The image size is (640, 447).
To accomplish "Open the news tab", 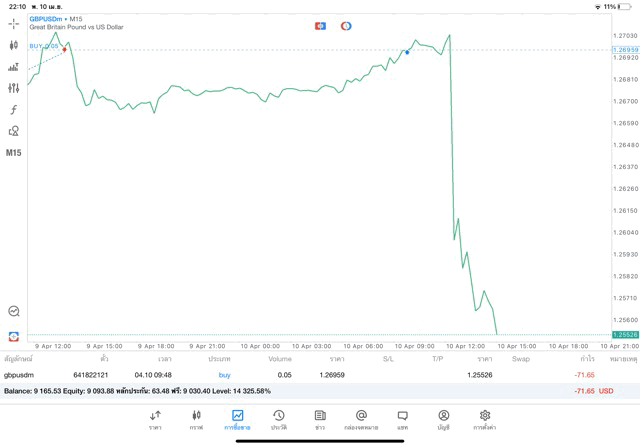I will [320, 420].
